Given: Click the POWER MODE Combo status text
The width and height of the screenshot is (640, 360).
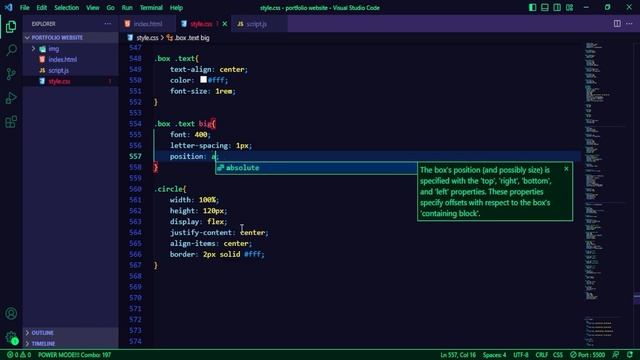Looking at the screenshot, I should pos(74,355).
